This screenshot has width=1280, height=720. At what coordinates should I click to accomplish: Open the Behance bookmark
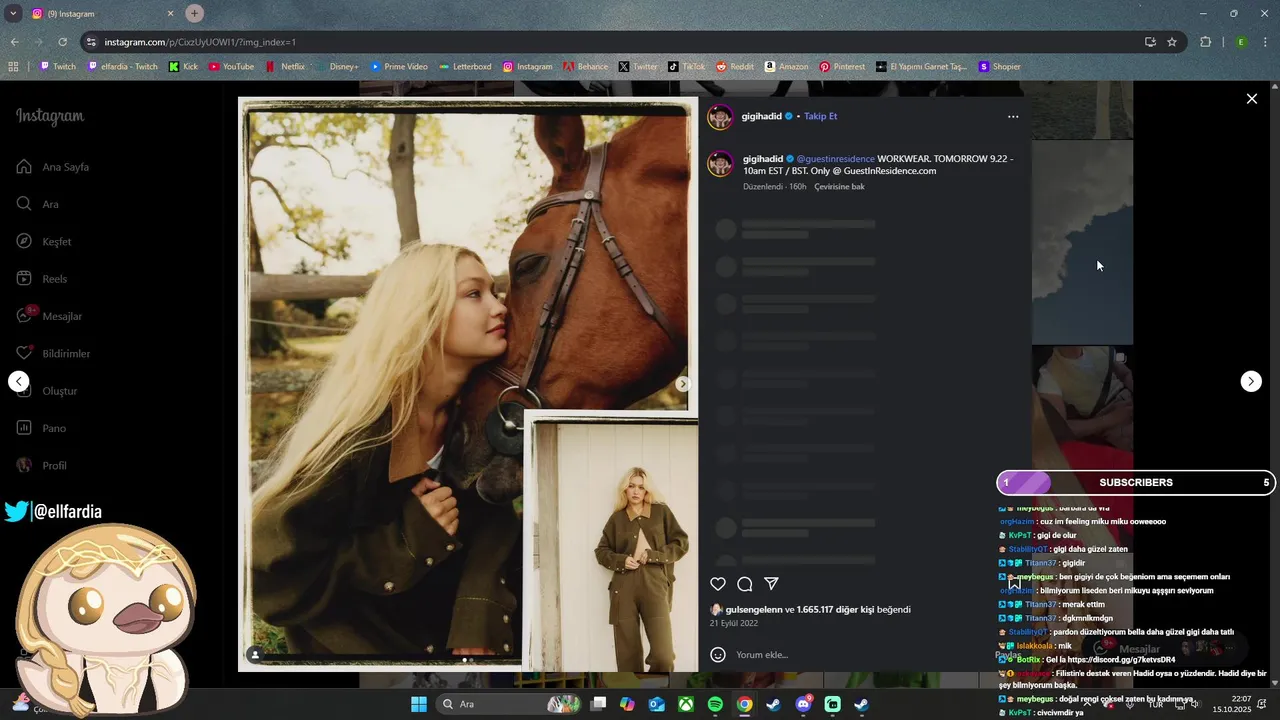[585, 67]
